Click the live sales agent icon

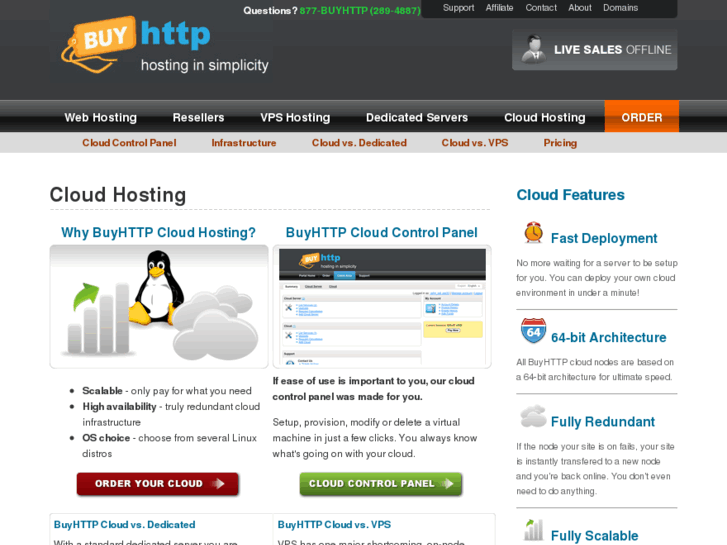click(x=533, y=49)
